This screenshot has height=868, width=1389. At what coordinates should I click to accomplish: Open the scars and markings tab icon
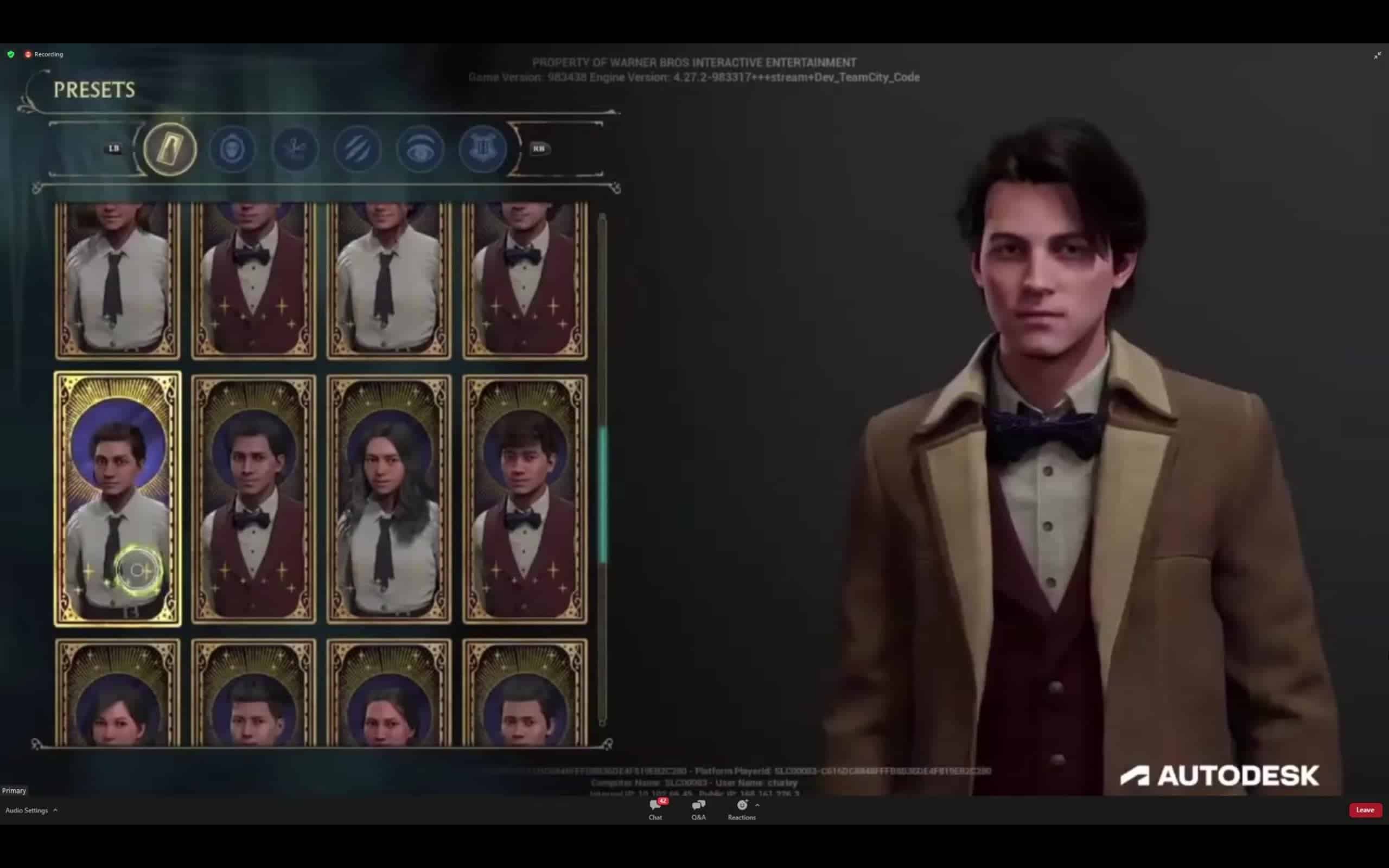point(358,149)
